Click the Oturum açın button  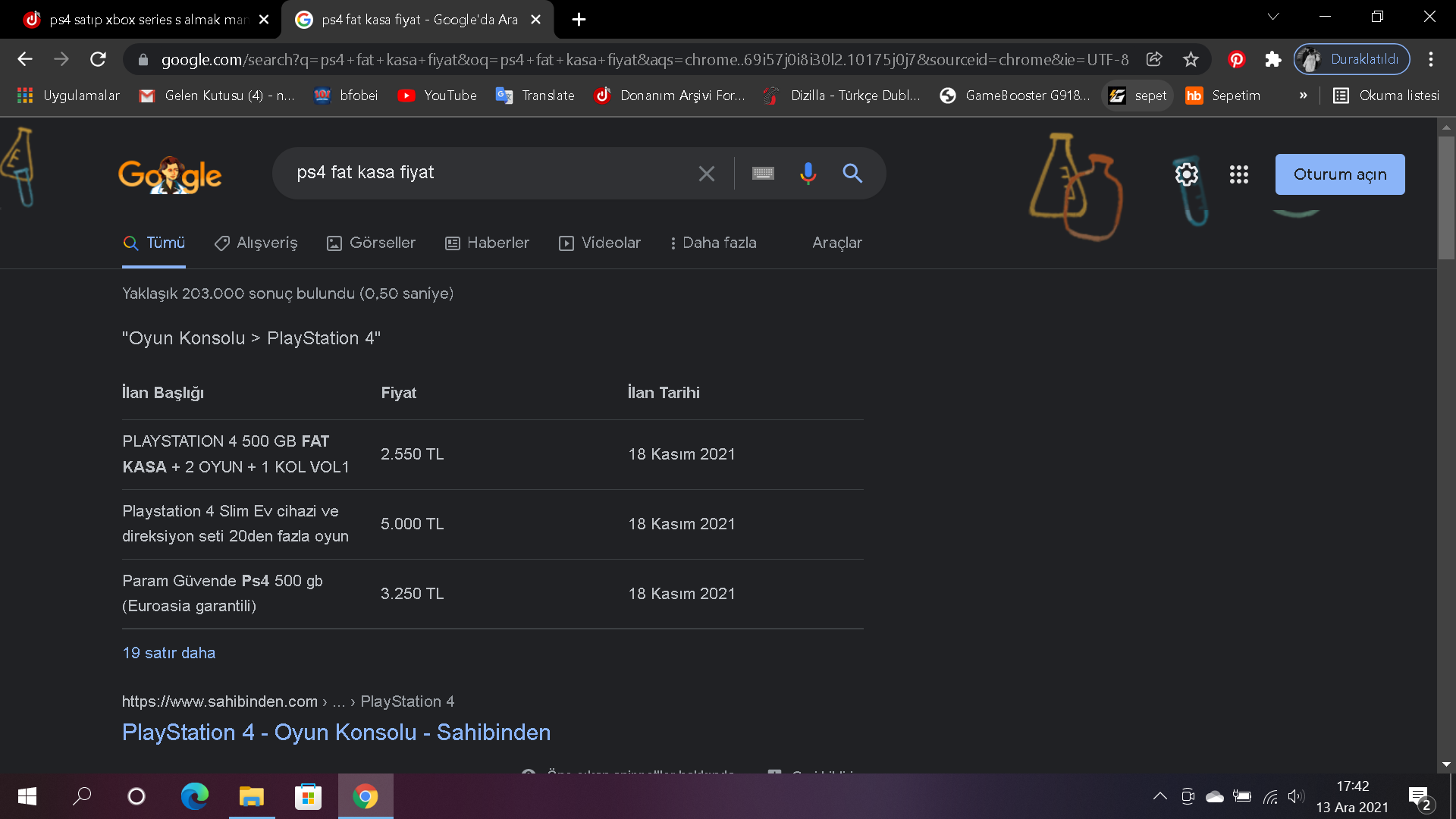(1340, 174)
